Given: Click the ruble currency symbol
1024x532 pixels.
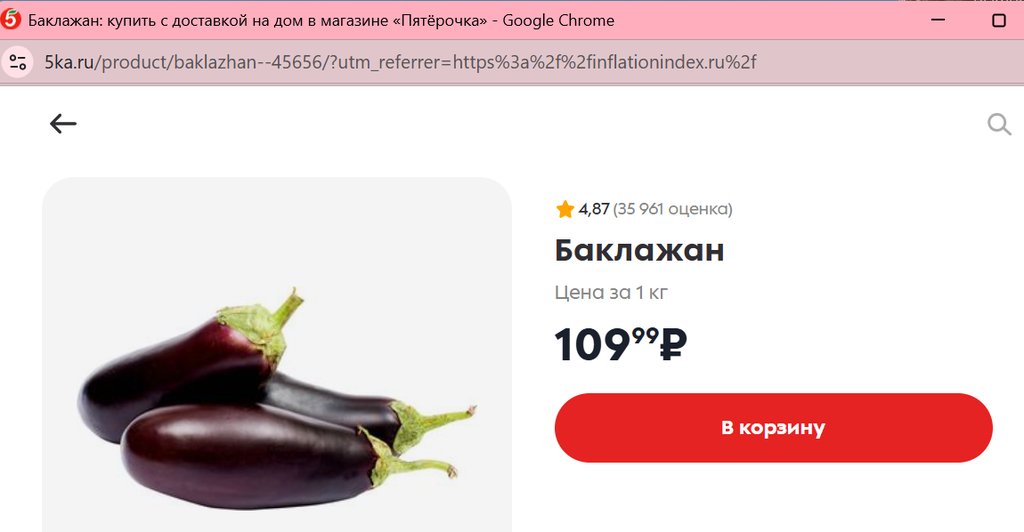Looking at the screenshot, I should pyautogui.click(x=673, y=344).
